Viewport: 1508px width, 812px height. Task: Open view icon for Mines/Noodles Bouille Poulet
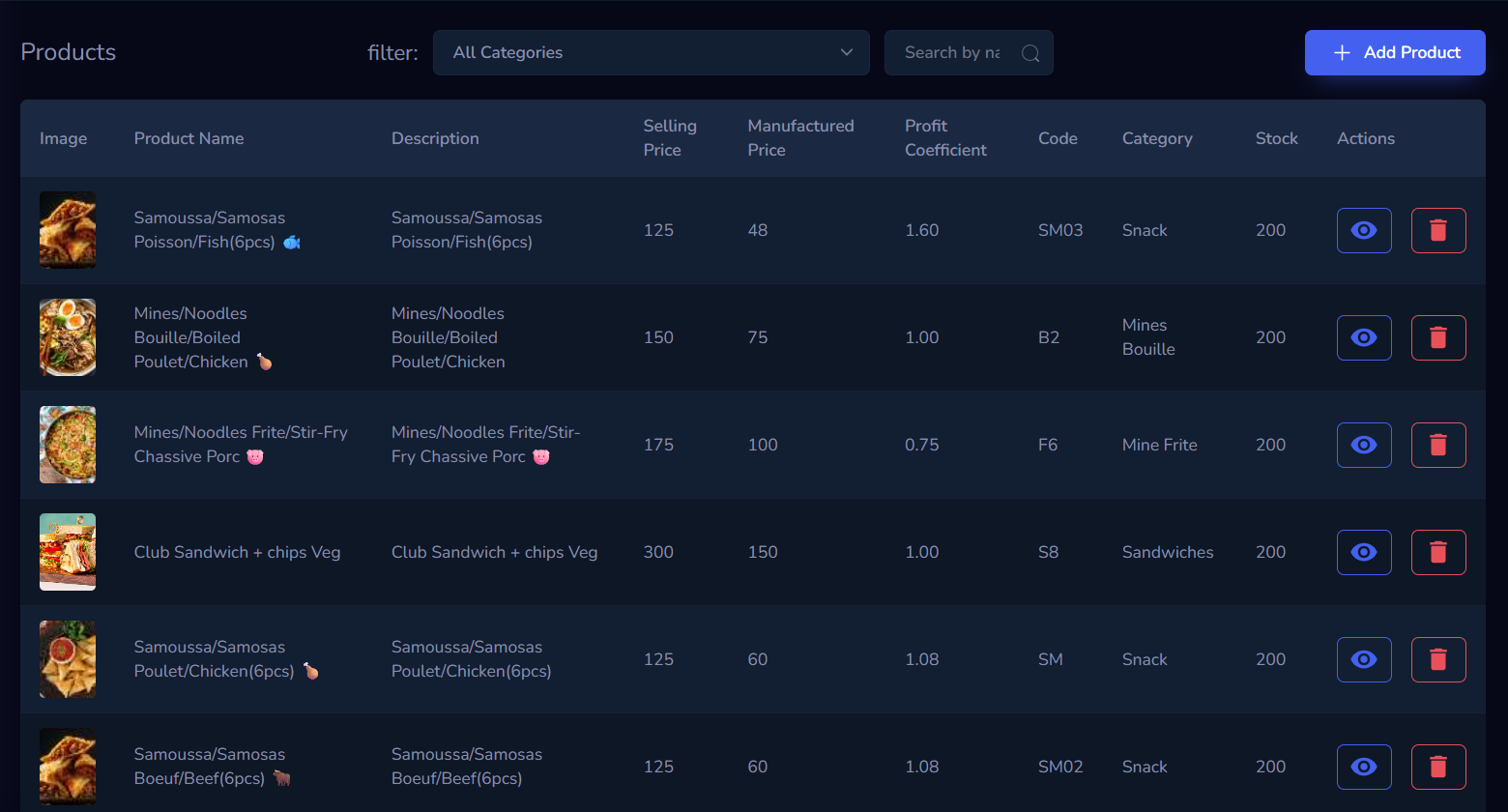coord(1363,337)
